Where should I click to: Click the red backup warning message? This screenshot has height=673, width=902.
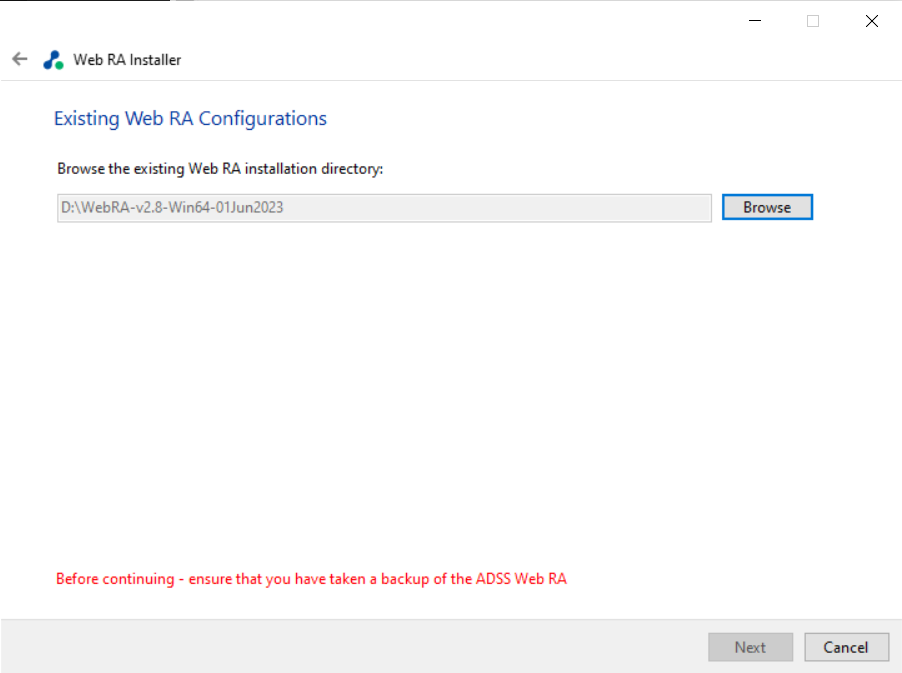311,579
